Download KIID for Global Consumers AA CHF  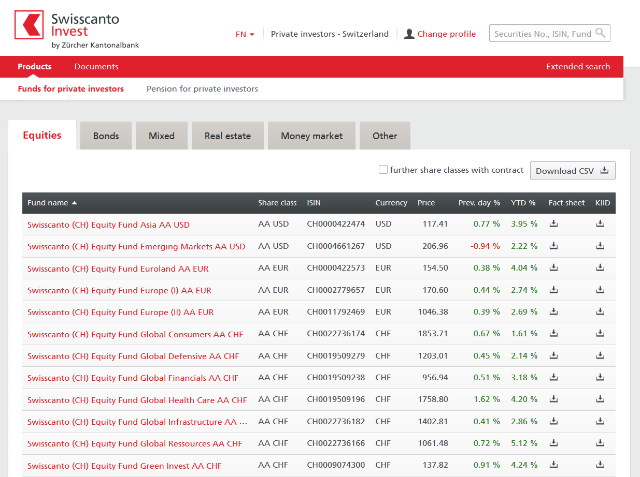(x=600, y=333)
